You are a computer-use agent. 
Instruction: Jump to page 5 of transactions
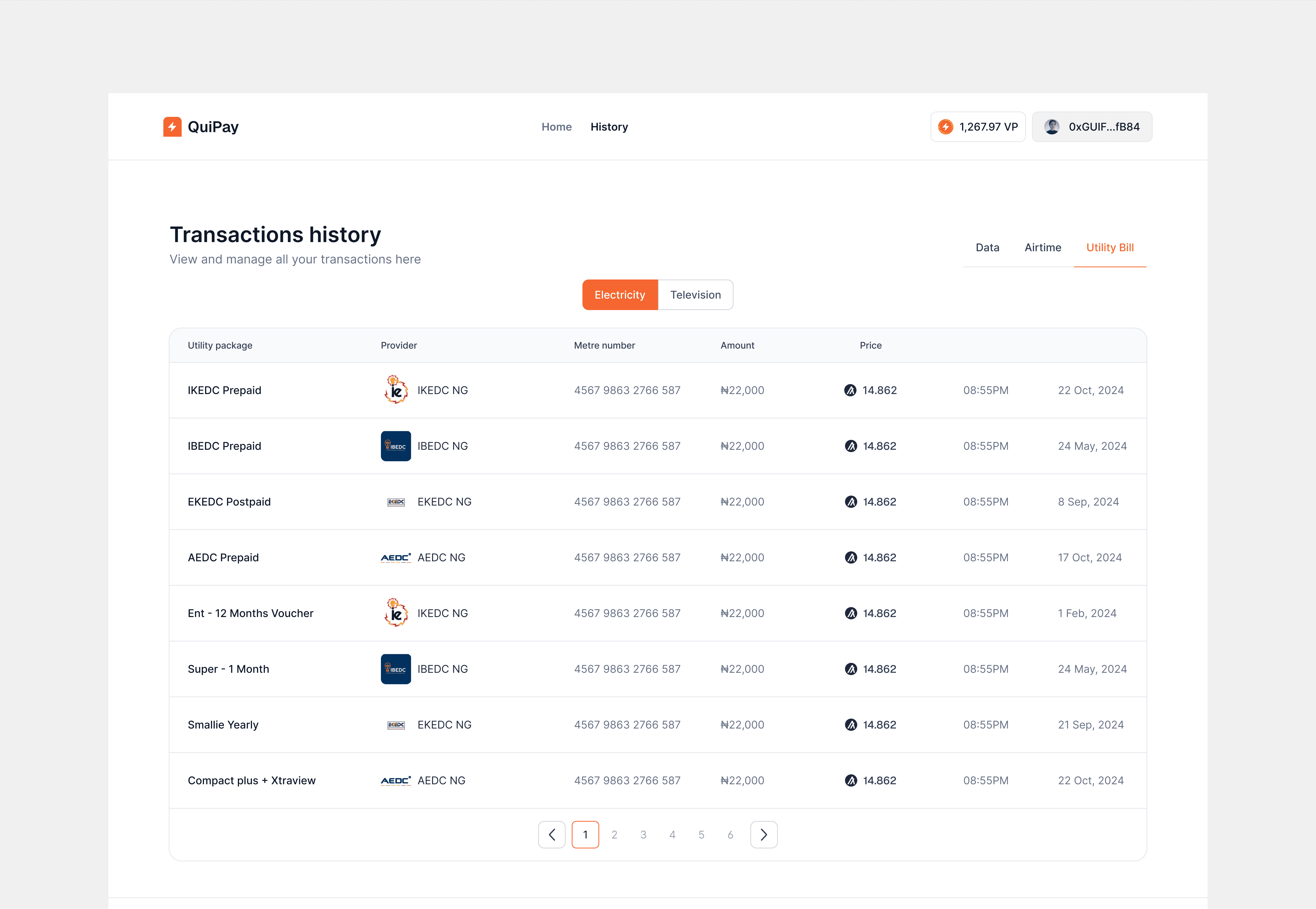[x=701, y=834]
